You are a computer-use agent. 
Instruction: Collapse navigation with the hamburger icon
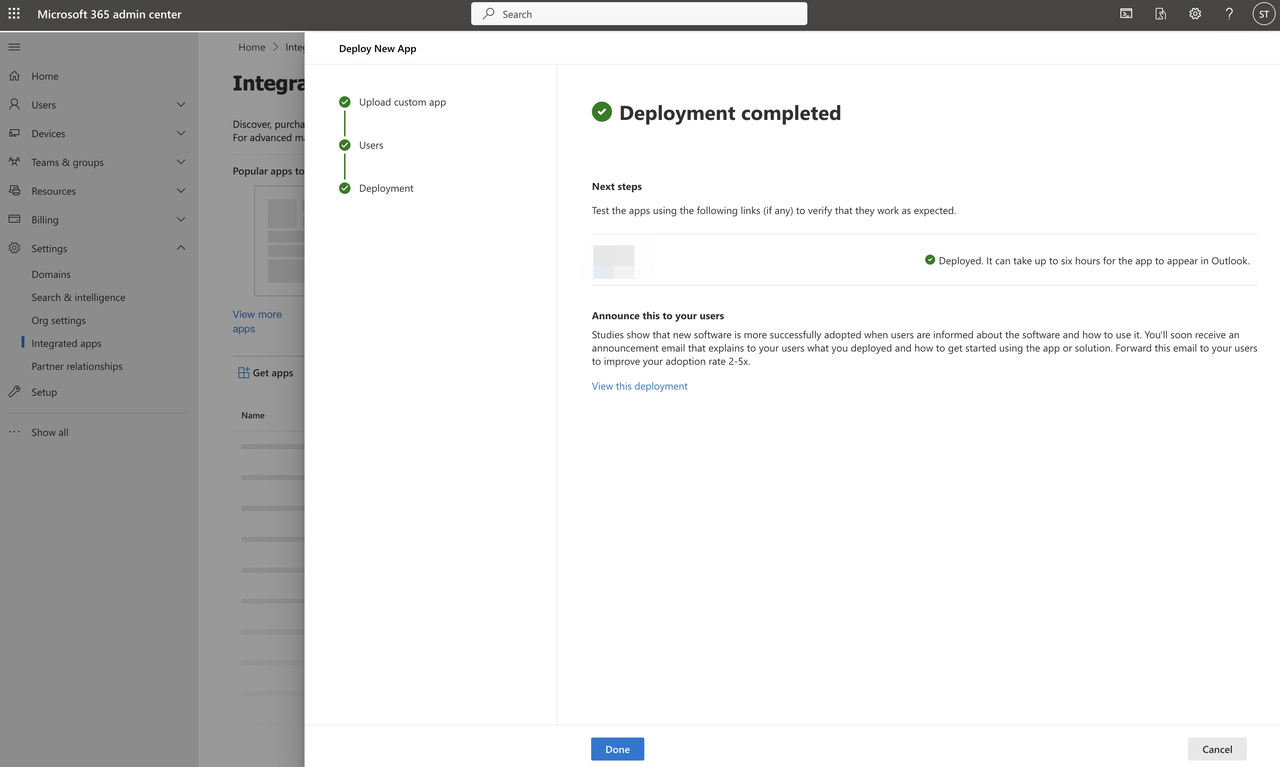coord(14,47)
